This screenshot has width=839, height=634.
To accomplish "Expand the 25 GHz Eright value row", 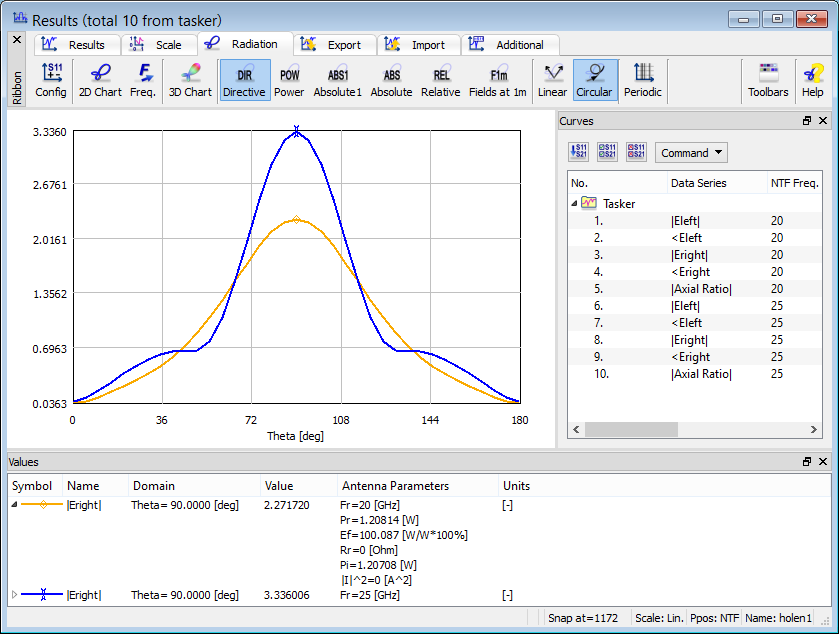I will [x=14, y=595].
